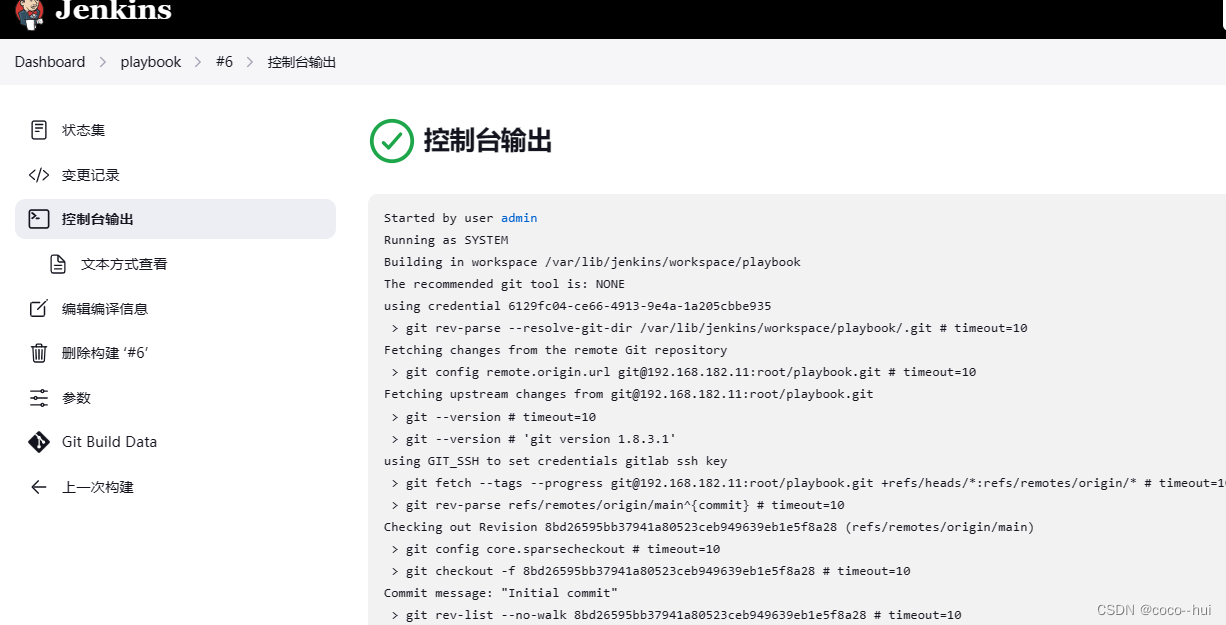
Task: Click the admin user link in console output
Action: pos(518,217)
